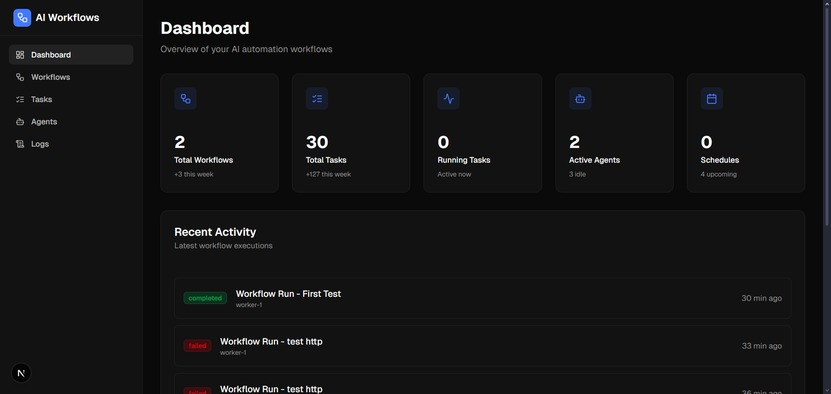Click the Logs scroll icon in sidebar
831x394 pixels.
[20, 144]
